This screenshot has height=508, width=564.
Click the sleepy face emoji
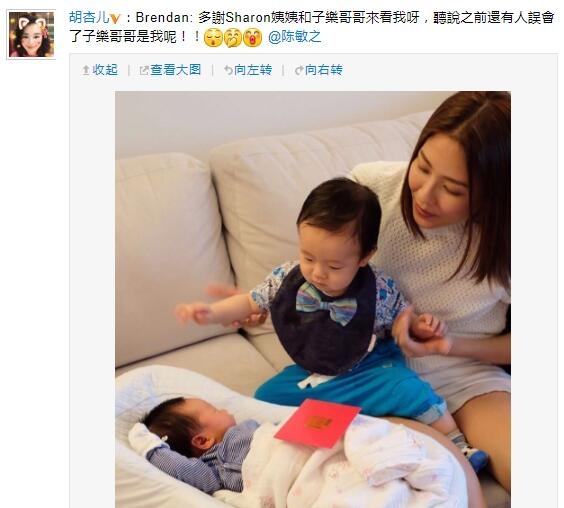click(213, 38)
